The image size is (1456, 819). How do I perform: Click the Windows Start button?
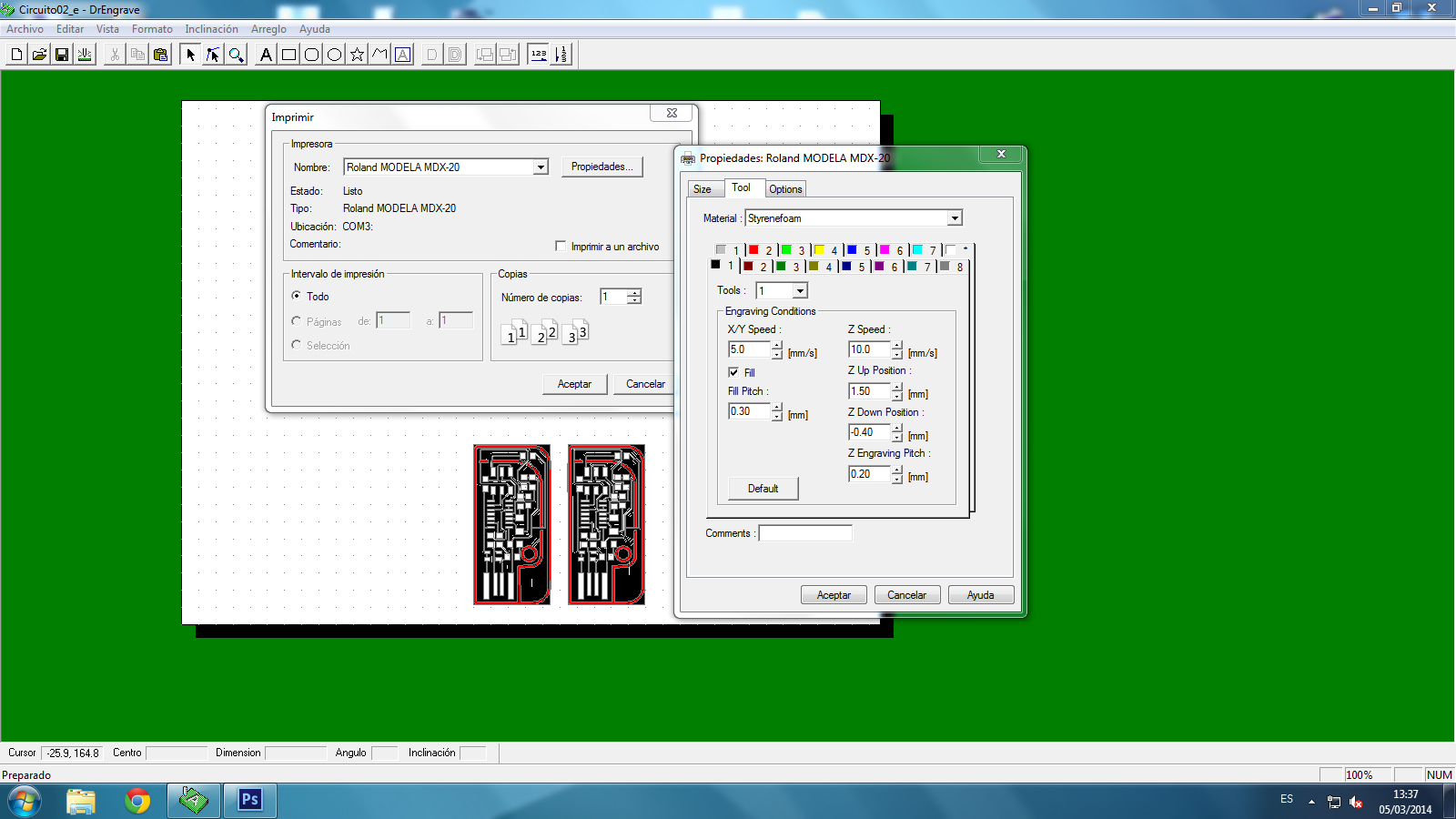(x=25, y=801)
